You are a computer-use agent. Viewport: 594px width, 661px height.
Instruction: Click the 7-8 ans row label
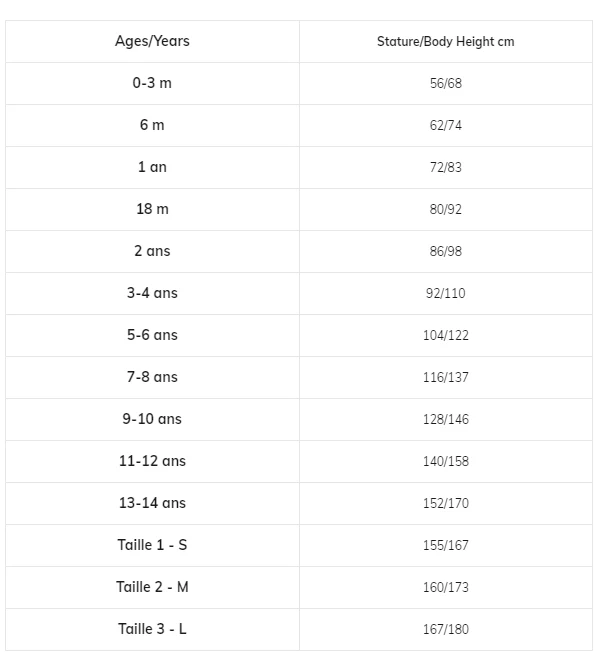152,377
